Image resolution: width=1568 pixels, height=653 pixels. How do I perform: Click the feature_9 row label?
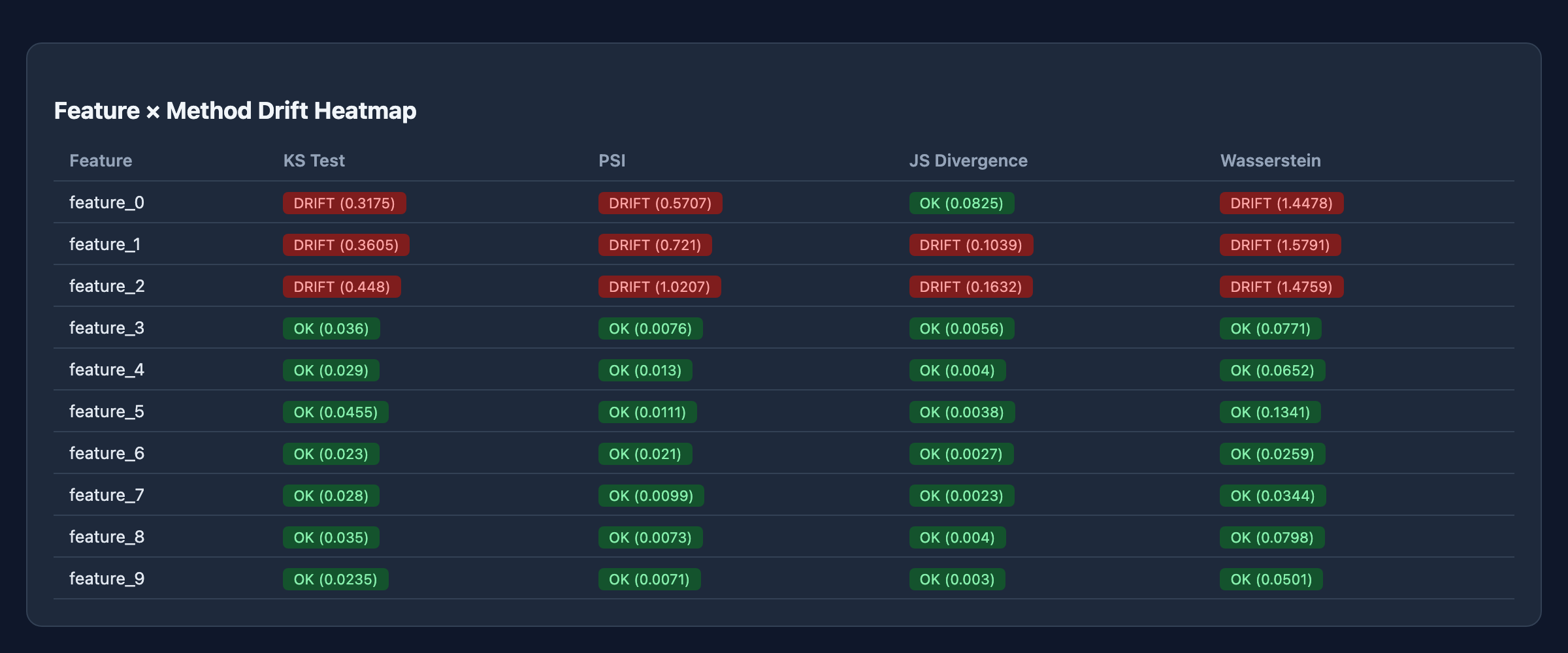point(106,579)
